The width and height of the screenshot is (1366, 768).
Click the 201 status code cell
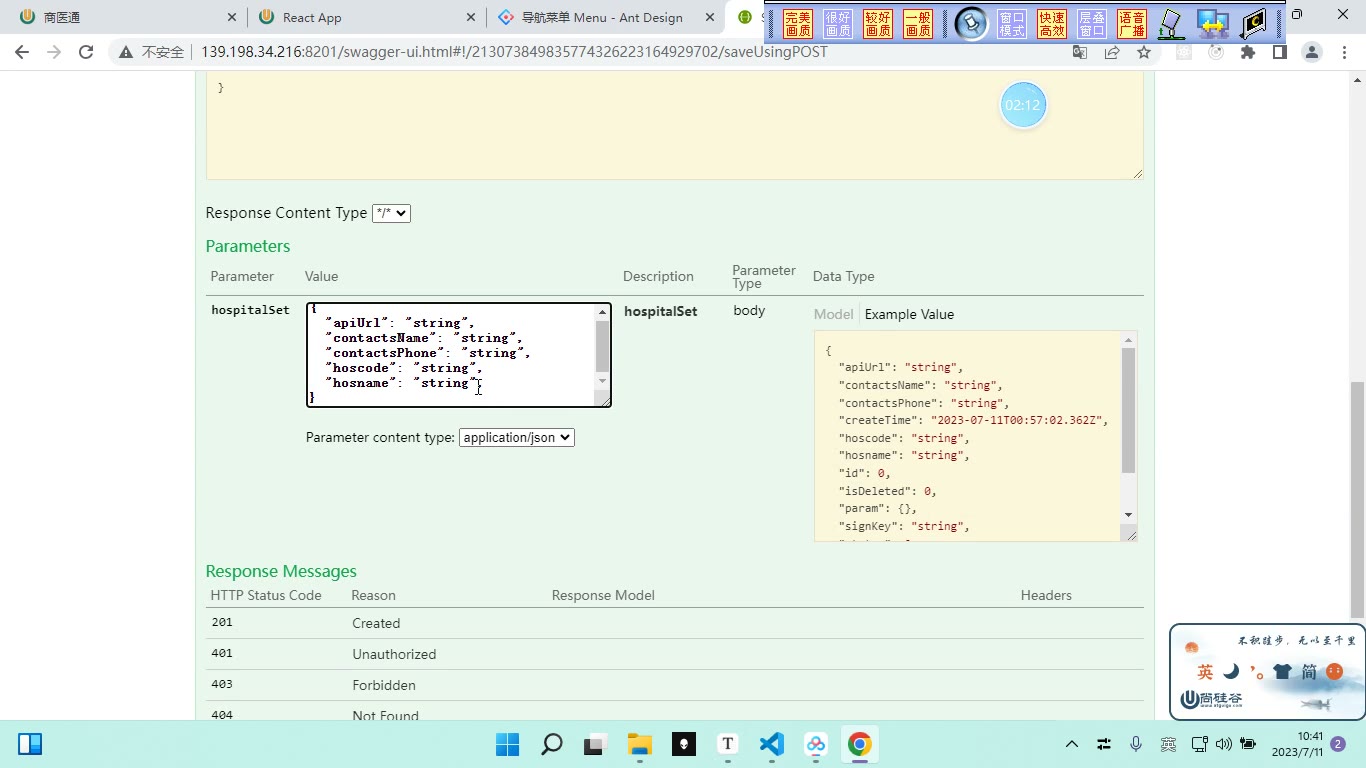[222, 622]
